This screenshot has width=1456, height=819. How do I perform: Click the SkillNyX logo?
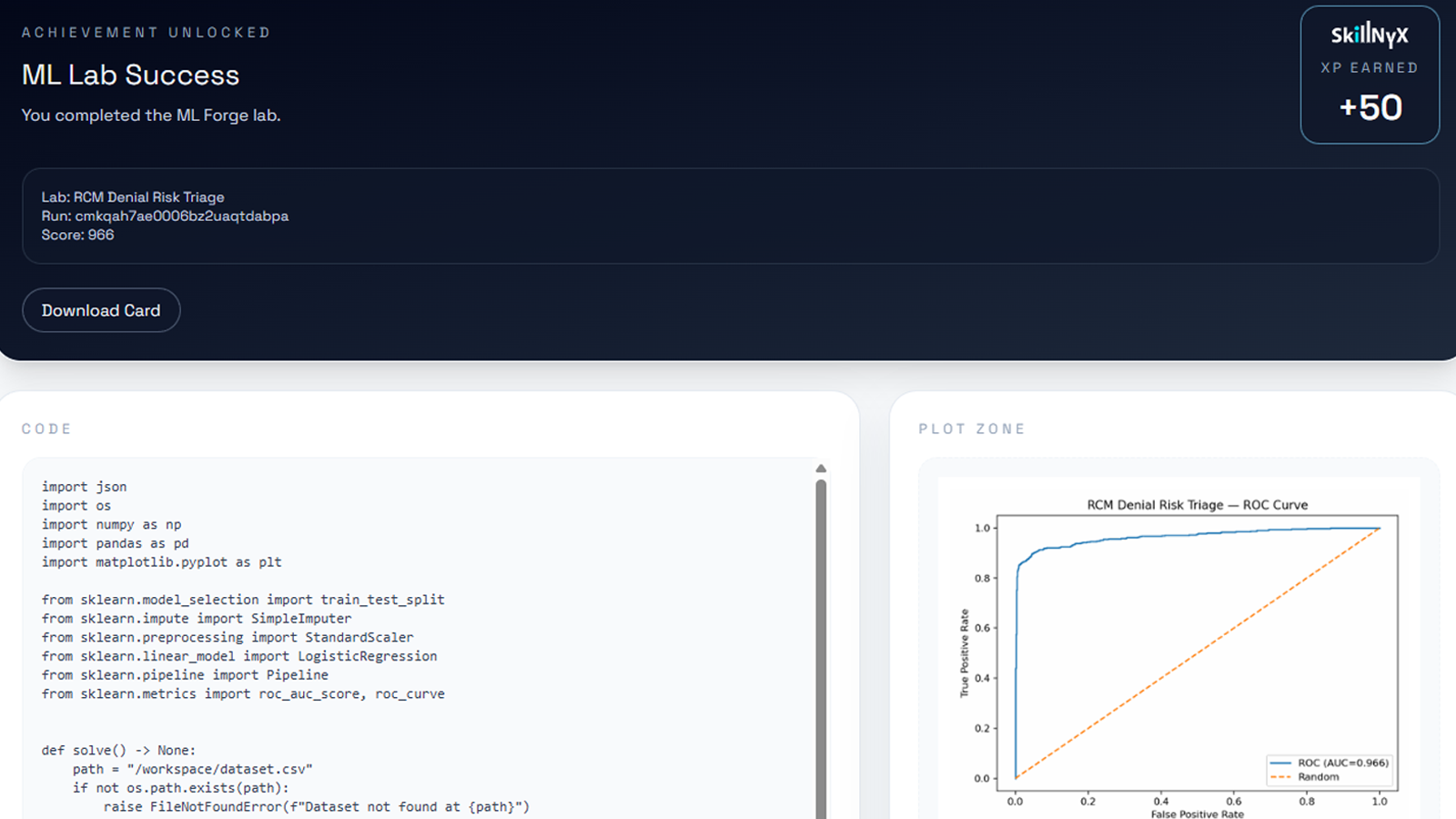(x=1369, y=35)
